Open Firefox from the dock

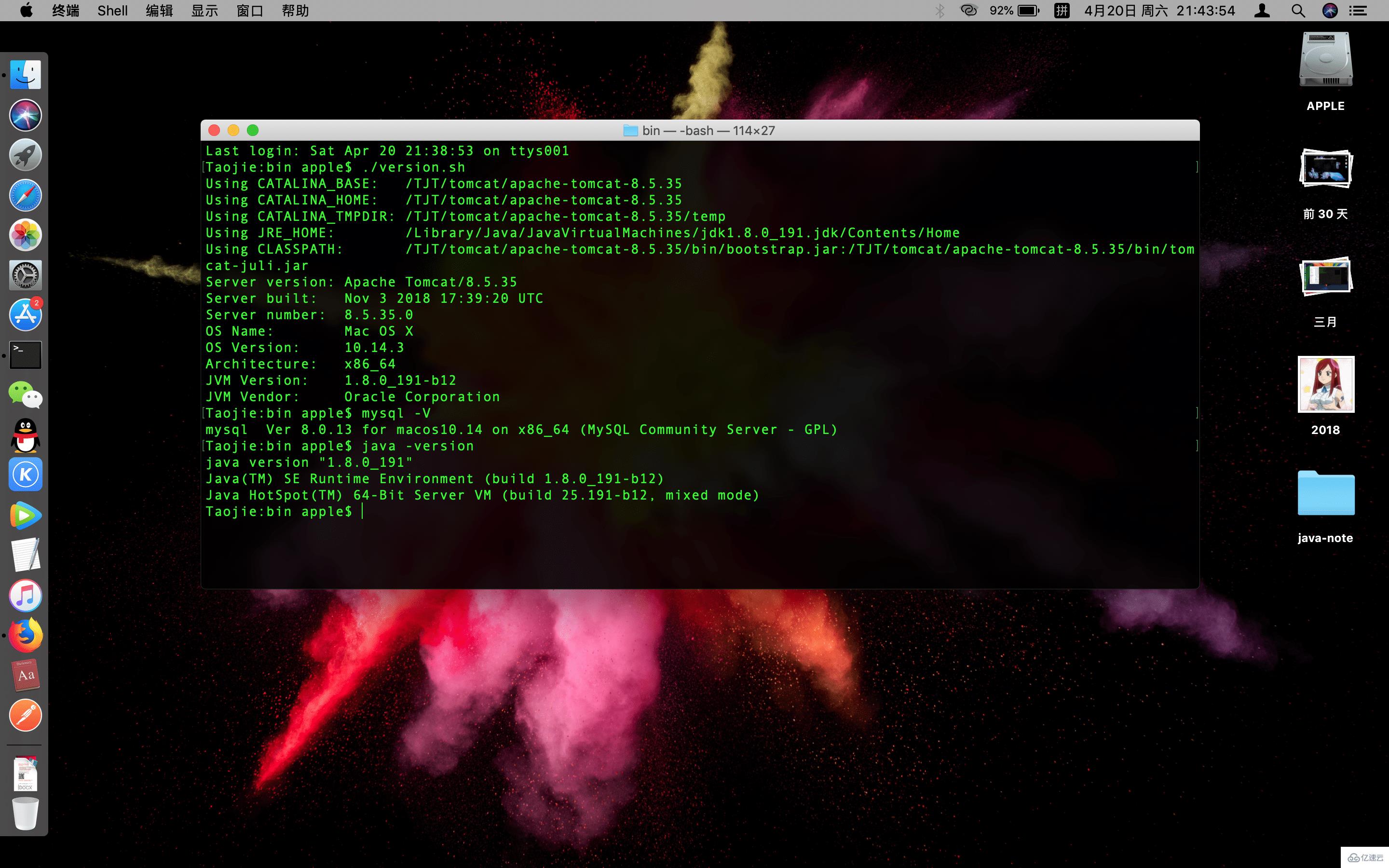pyautogui.click(x=25, y=636)
